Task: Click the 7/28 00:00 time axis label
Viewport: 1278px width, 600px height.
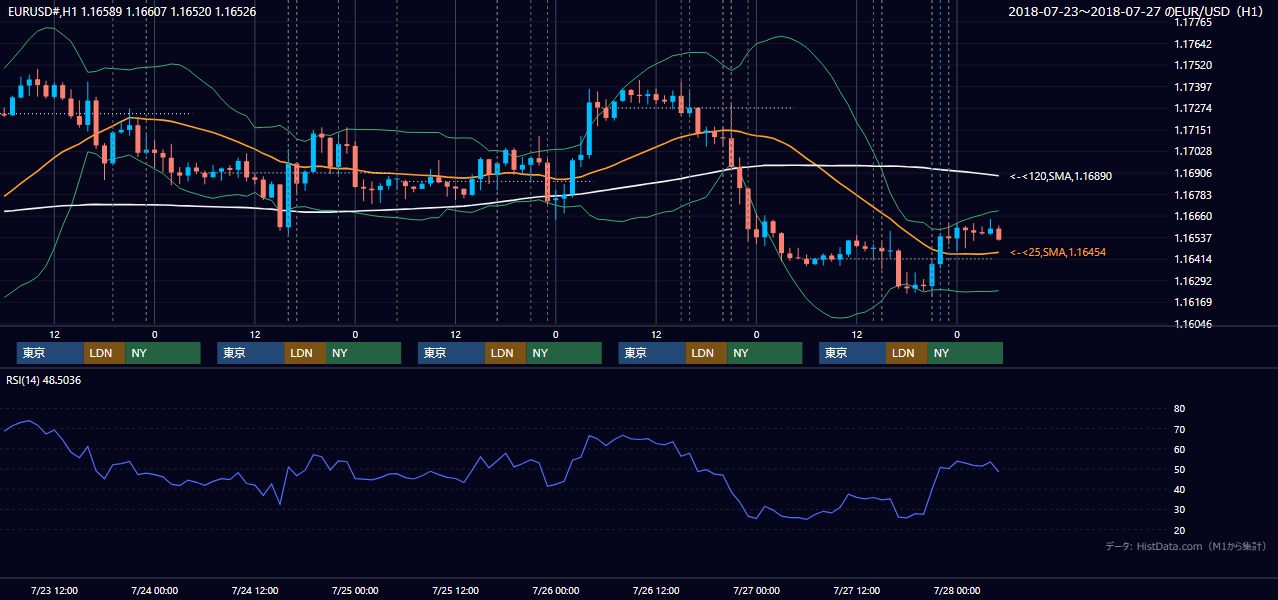Action: (957, 590)
